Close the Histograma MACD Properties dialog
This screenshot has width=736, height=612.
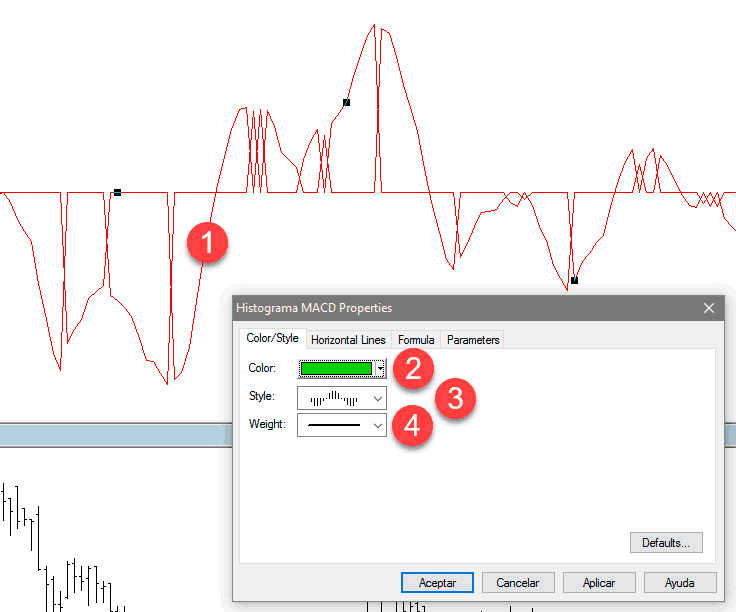coord(709,308)
